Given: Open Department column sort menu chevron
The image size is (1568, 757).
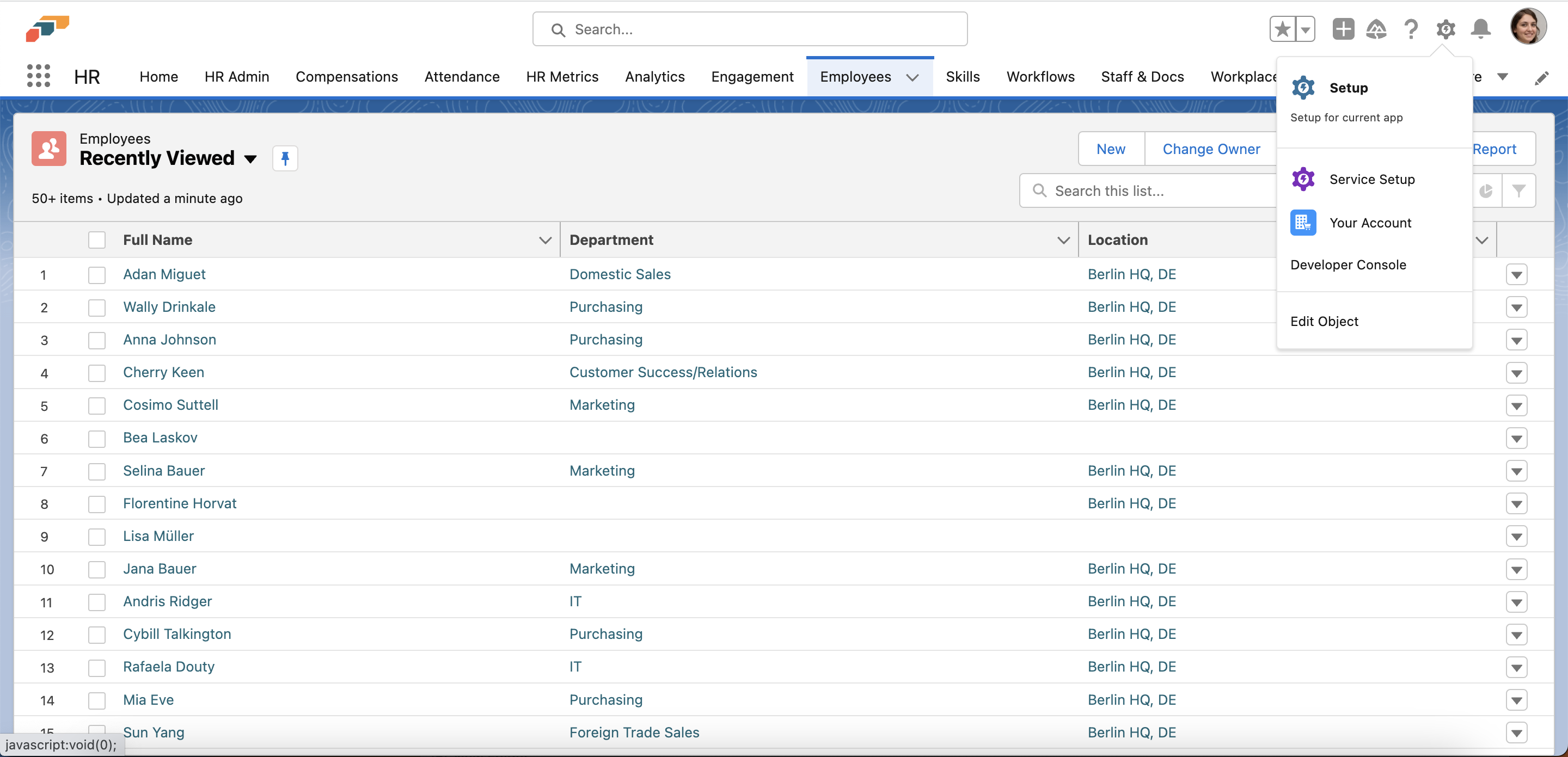Looking at the screenshot, I should pyautogui.click(x=1063, y=241).
